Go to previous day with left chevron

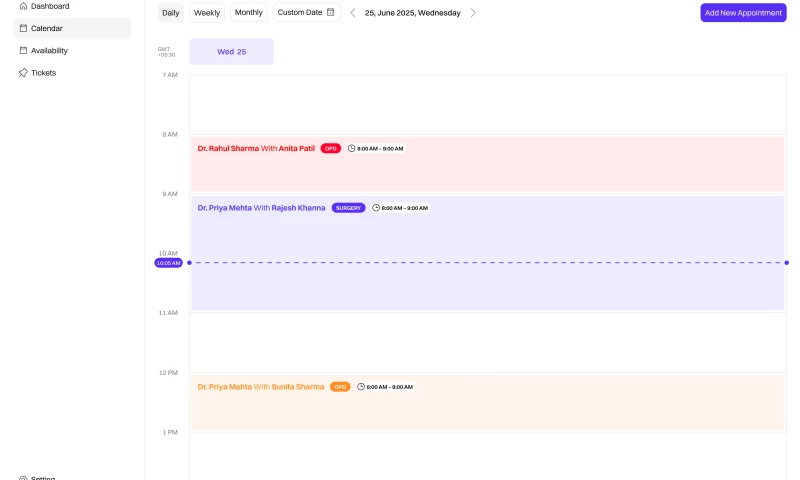[x=352, y=13]
